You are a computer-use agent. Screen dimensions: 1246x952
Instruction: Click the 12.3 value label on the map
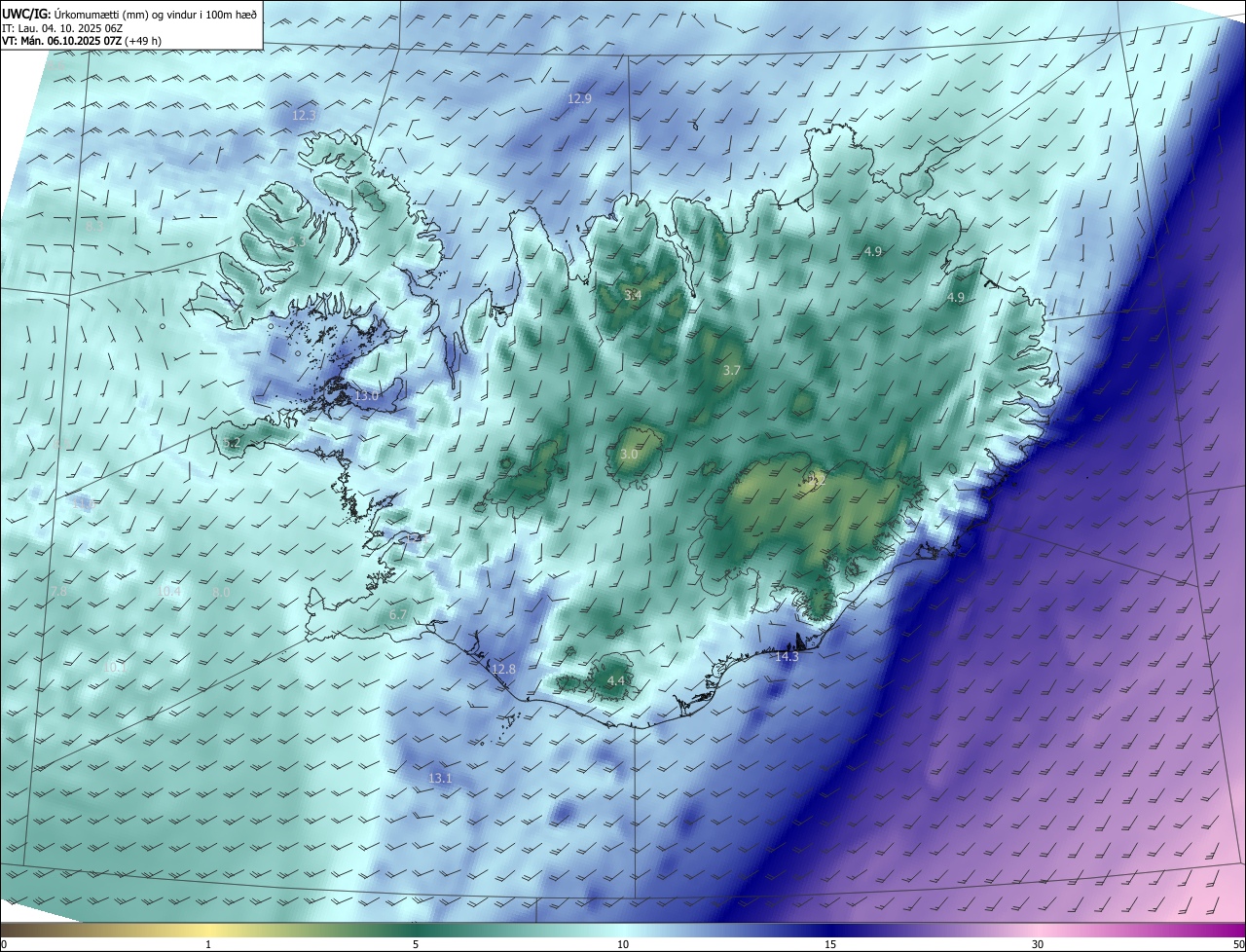304,115
